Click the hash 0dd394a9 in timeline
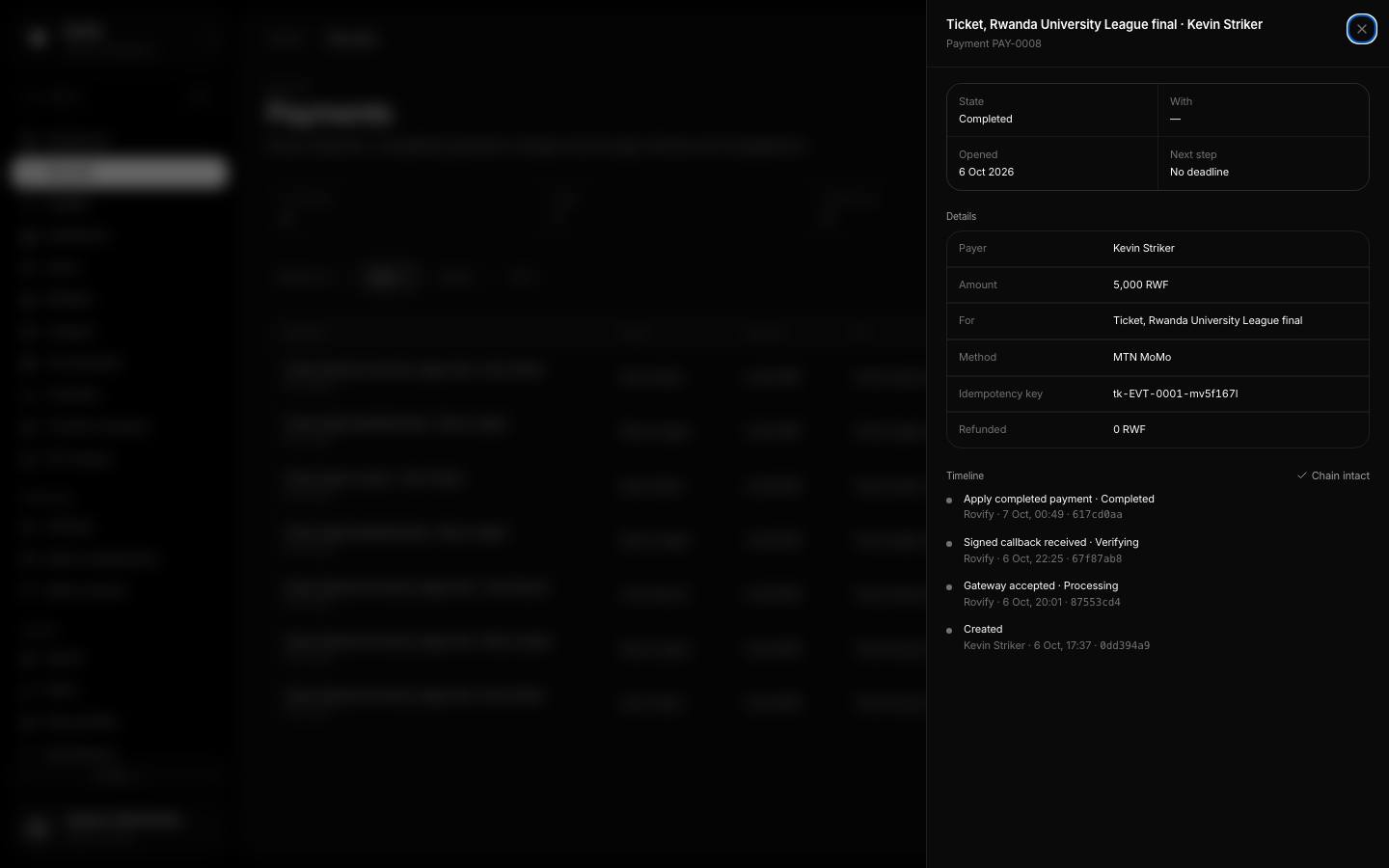 click(1125, 645)
